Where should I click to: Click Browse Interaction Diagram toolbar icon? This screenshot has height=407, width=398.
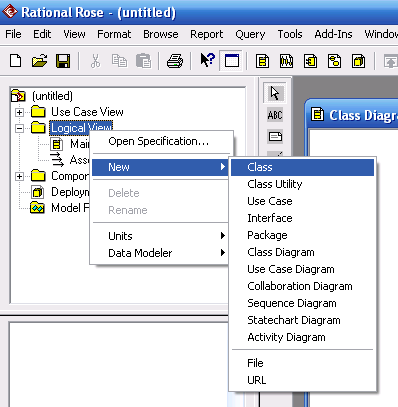(286, 61)
